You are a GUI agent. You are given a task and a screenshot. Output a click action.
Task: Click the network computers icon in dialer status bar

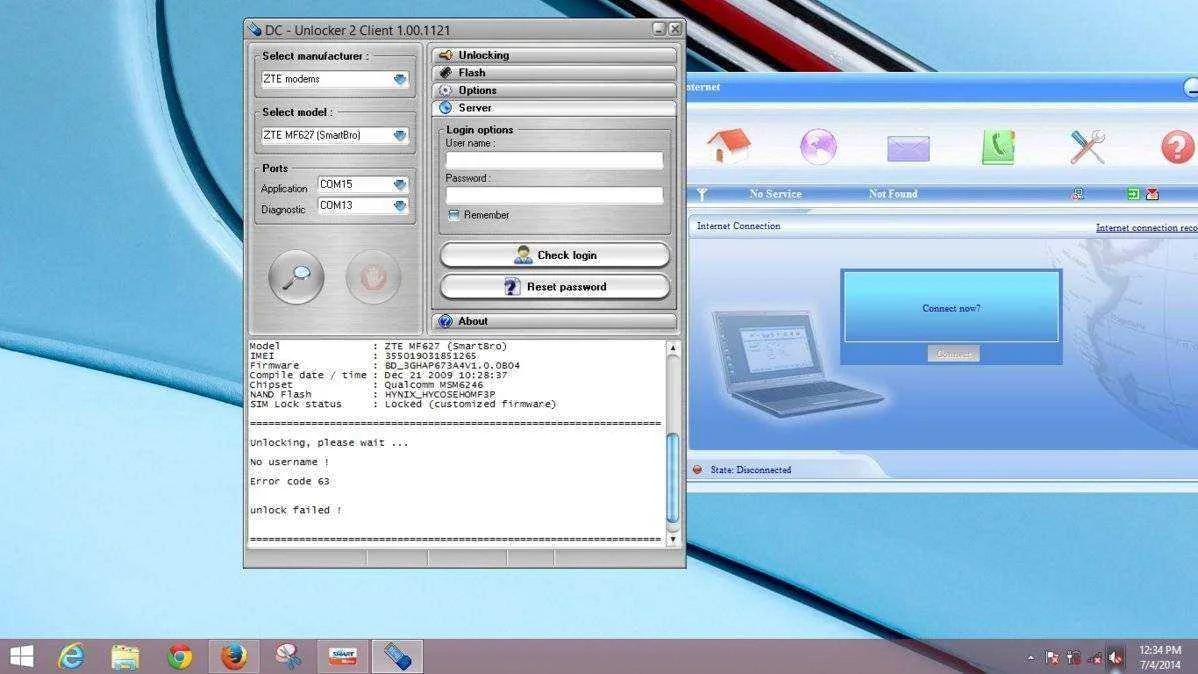(x=1077, y=194)
